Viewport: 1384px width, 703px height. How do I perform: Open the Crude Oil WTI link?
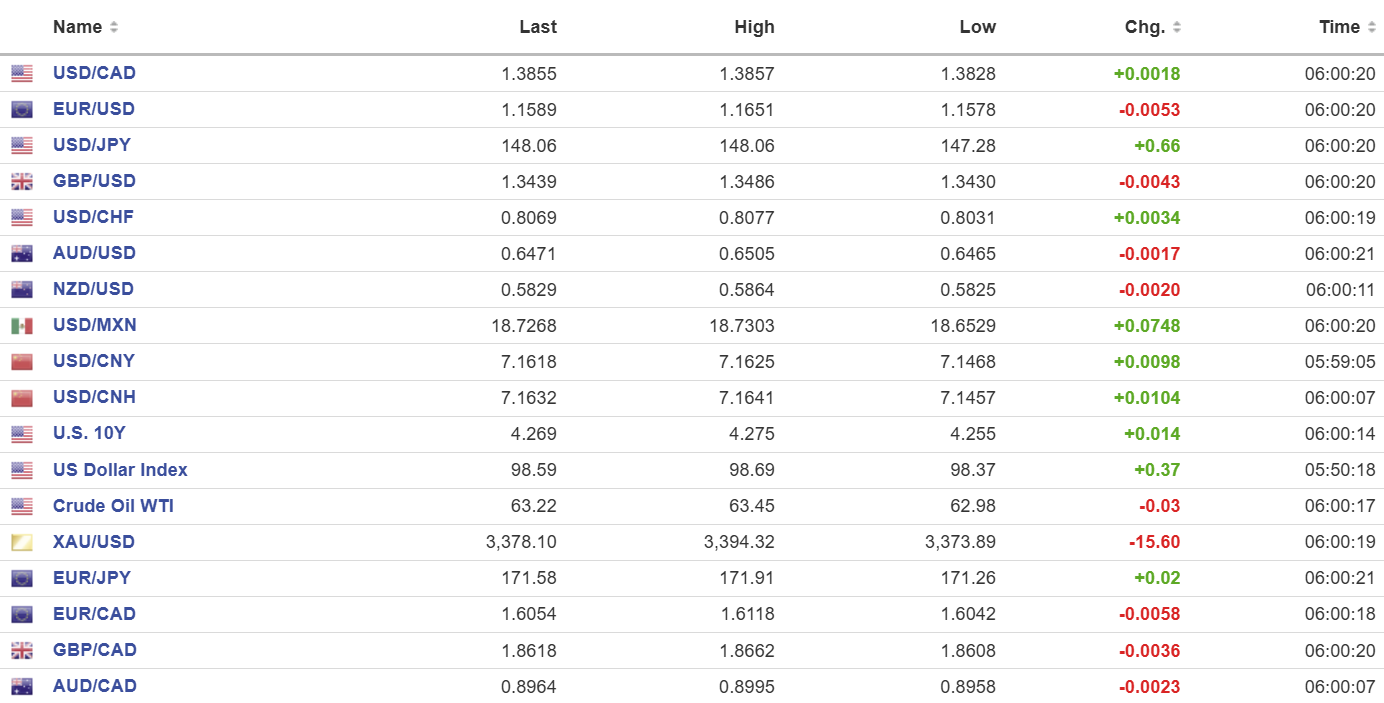113,506
